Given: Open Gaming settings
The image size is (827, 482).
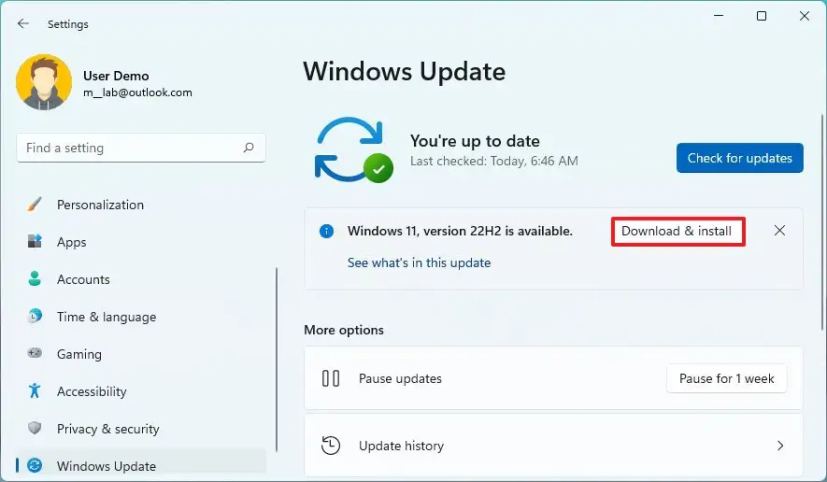Looking at the screenshot, I should tap(79, 354).
